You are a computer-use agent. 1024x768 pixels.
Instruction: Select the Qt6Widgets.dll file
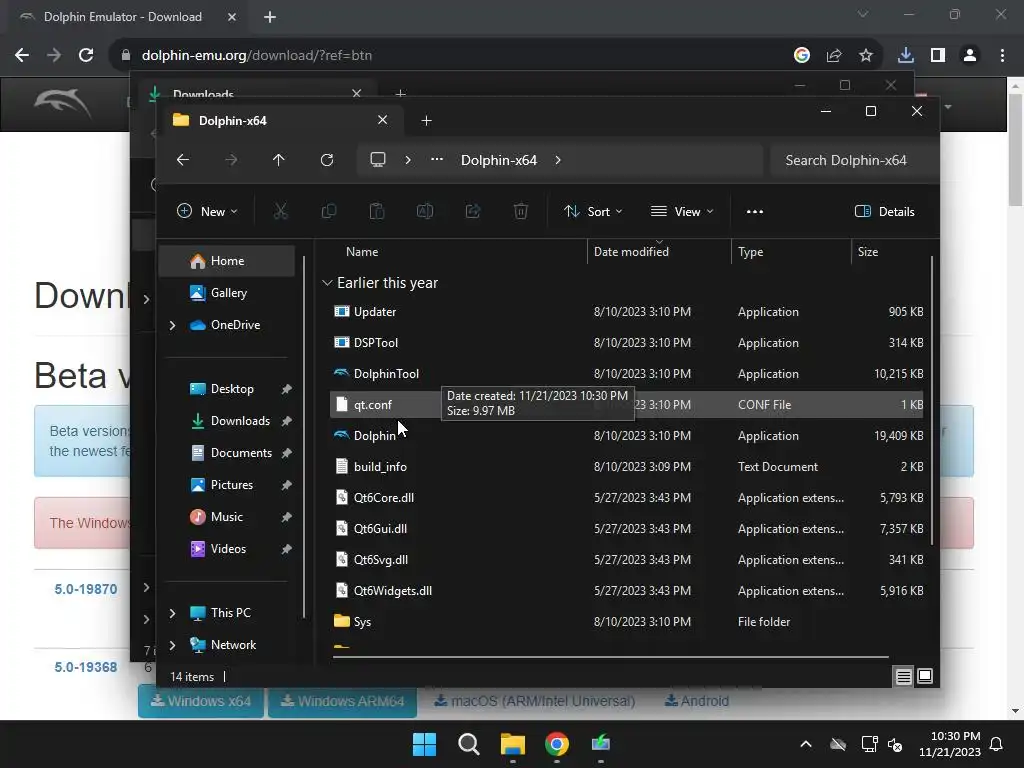point(627,591)
